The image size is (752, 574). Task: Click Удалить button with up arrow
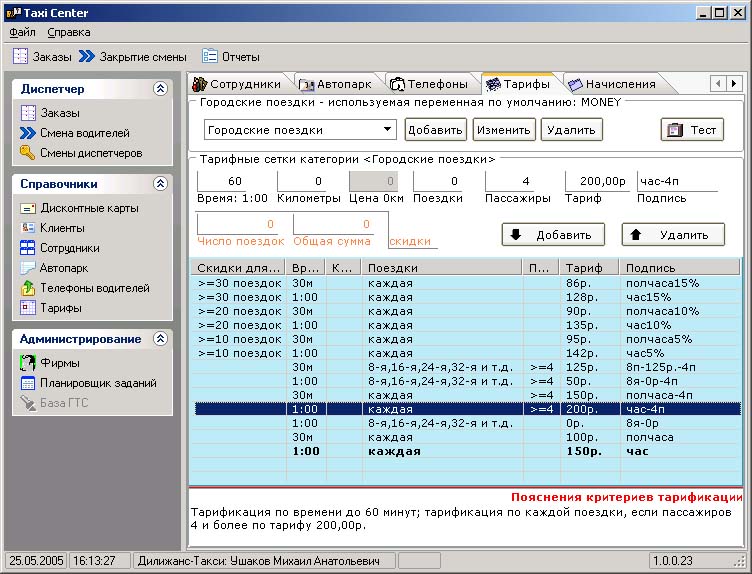673,234
